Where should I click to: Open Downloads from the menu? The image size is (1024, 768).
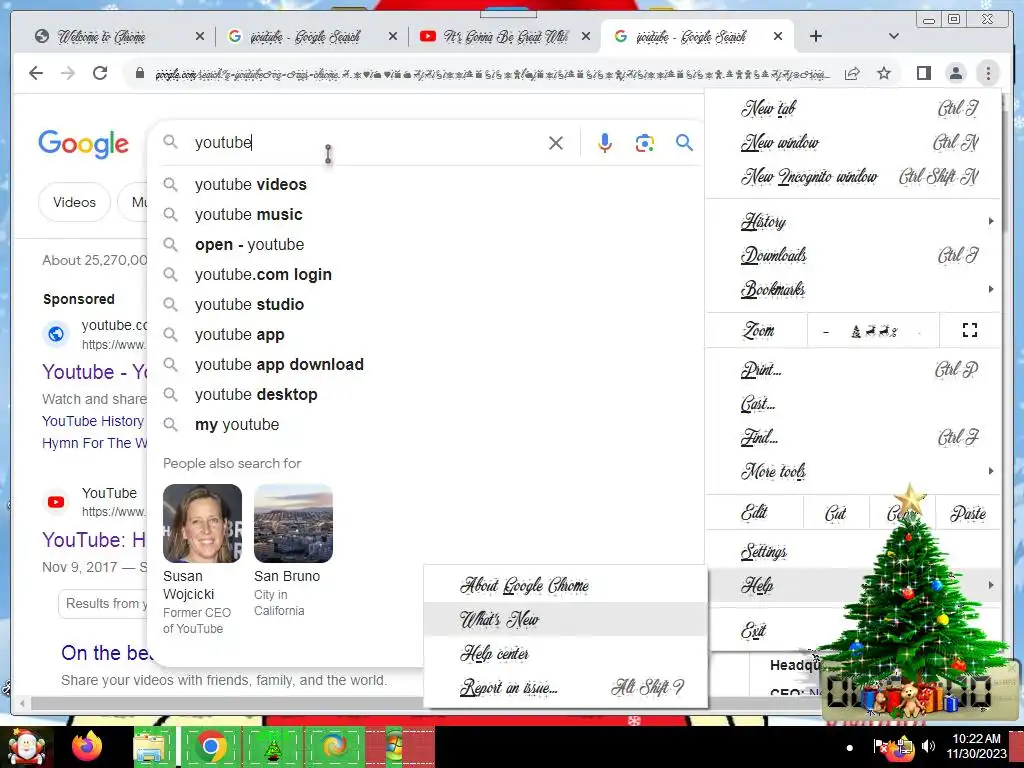coord(854,255)
